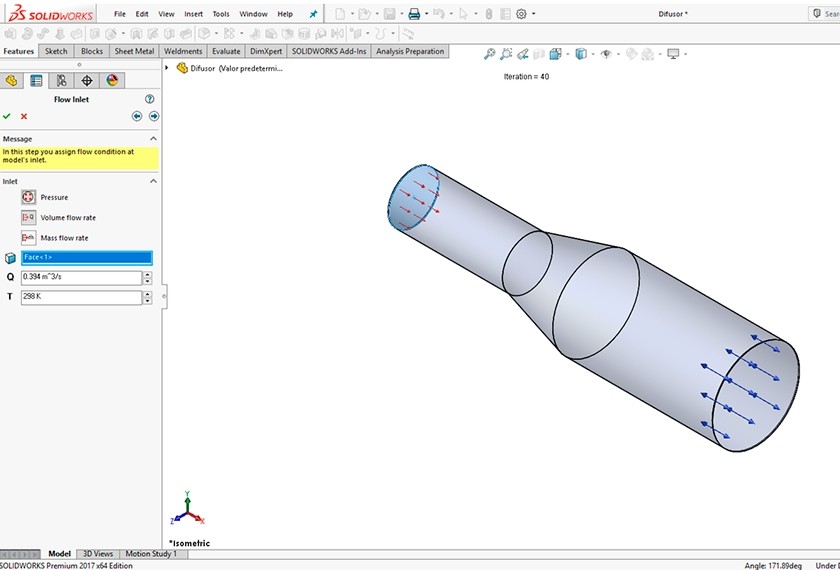Expand the Difusor feature tree node
This screenshot has height=570, width=840.
[168, 68]
